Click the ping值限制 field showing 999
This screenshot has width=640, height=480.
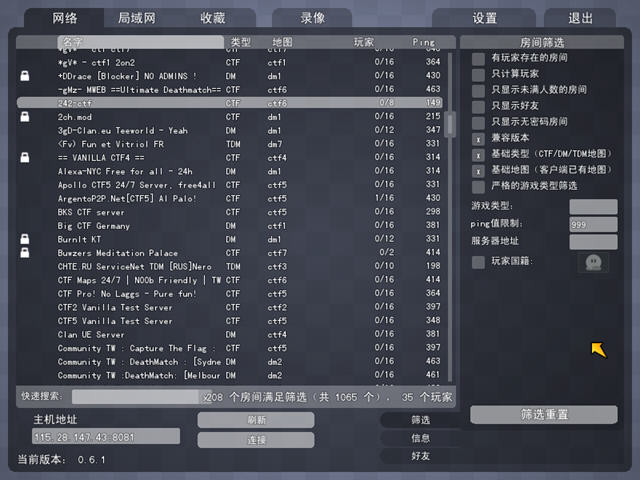593,224
